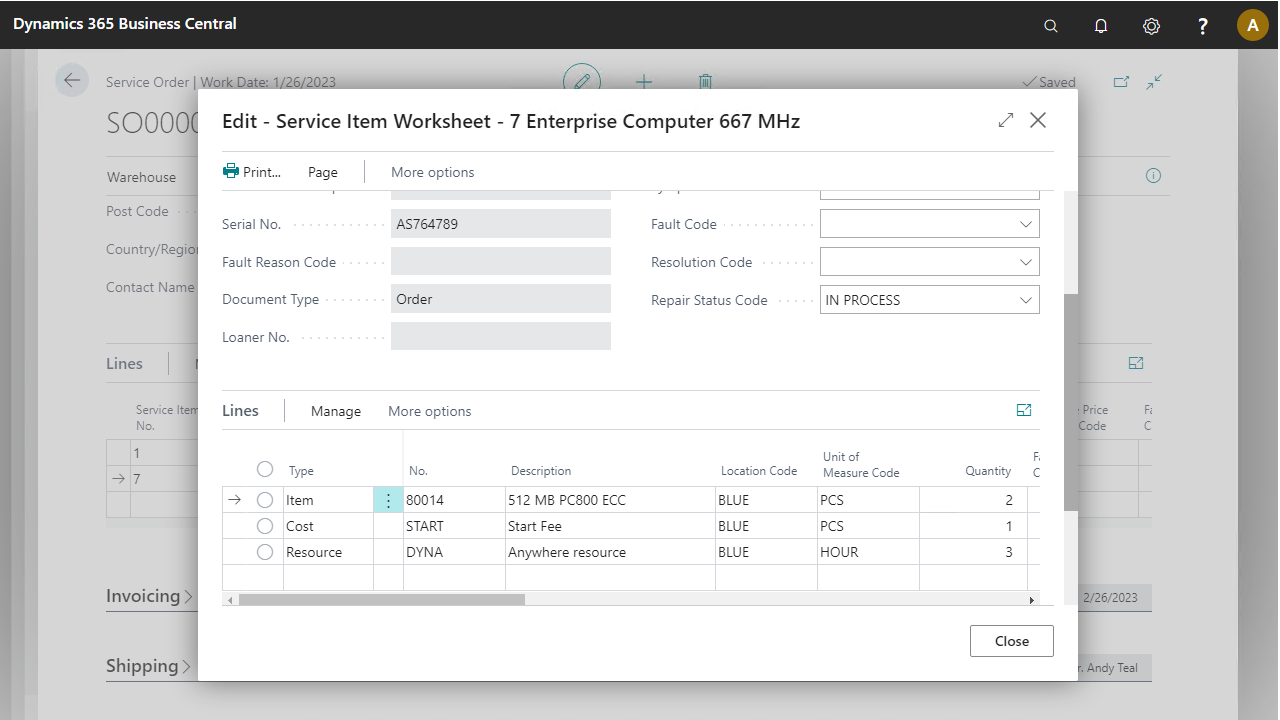Open the Page menu
Image resolution: width=1280 pixels, height=720 pixels.
click(323, 172)
